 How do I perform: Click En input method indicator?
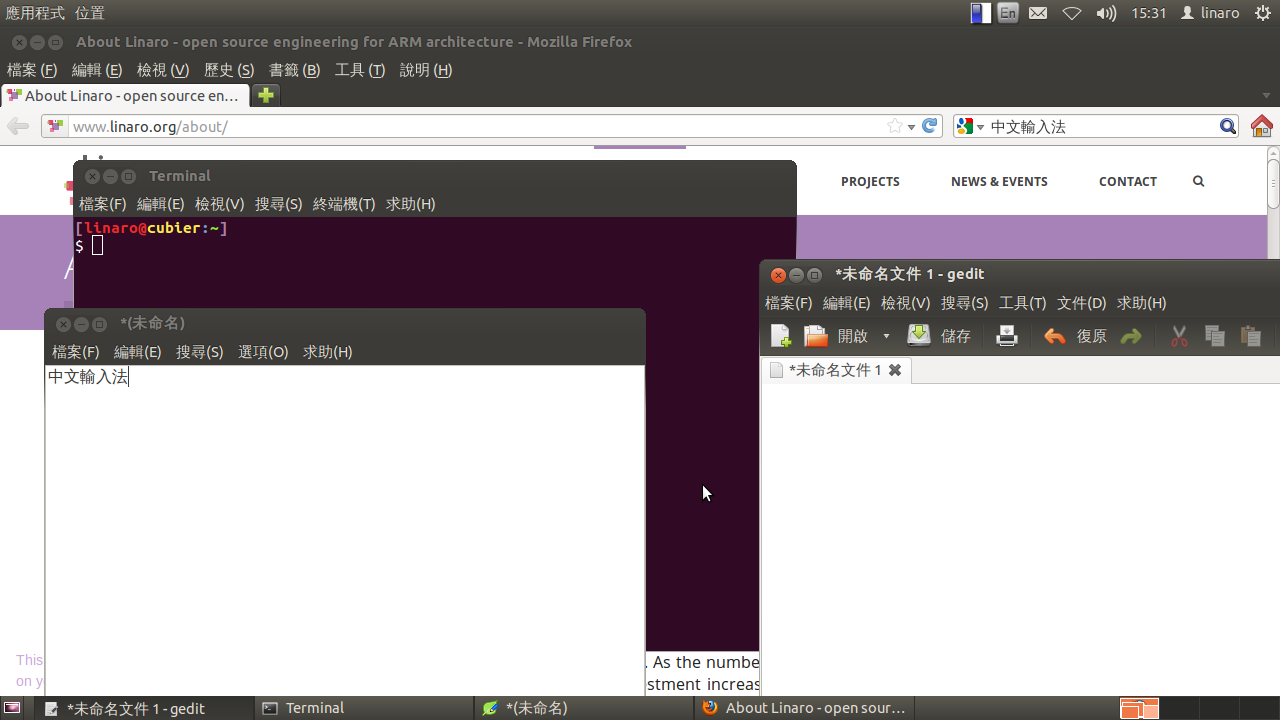coord(1008,13)
